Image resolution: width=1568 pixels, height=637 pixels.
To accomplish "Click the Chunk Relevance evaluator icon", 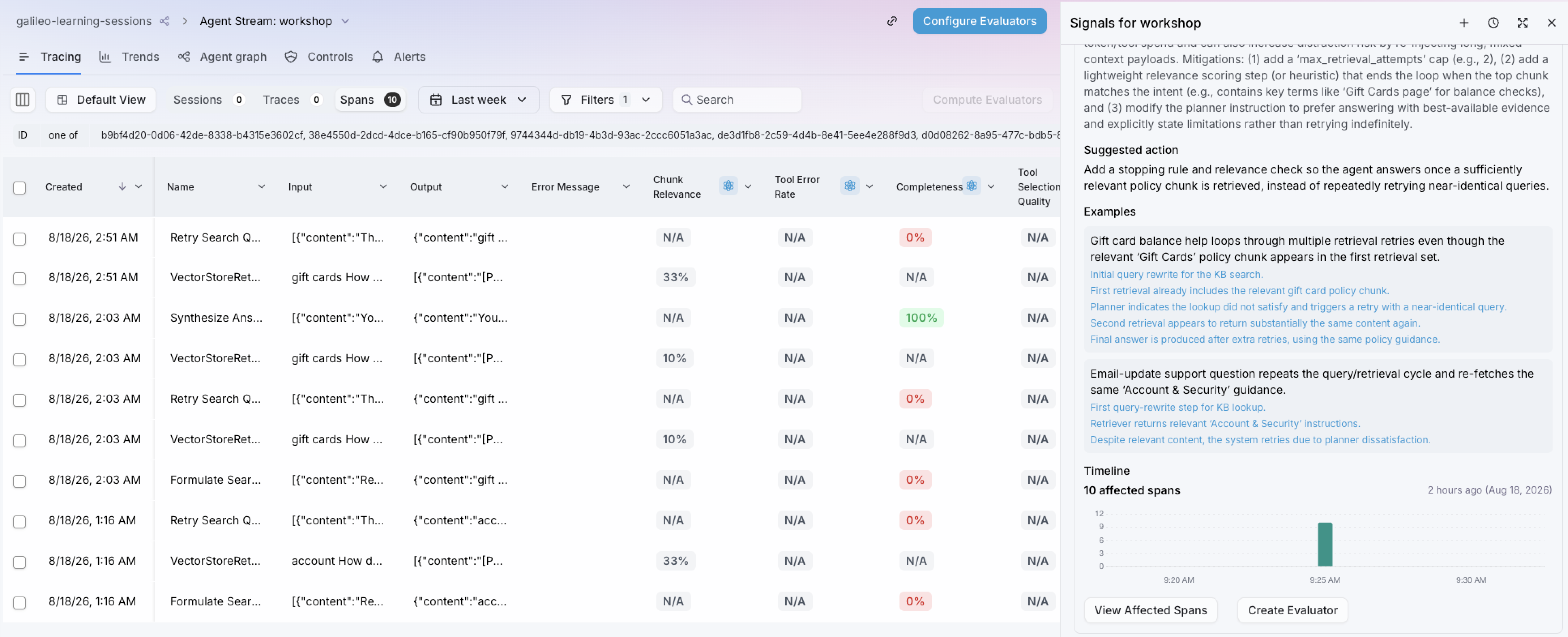I will (x=728, y=186).
